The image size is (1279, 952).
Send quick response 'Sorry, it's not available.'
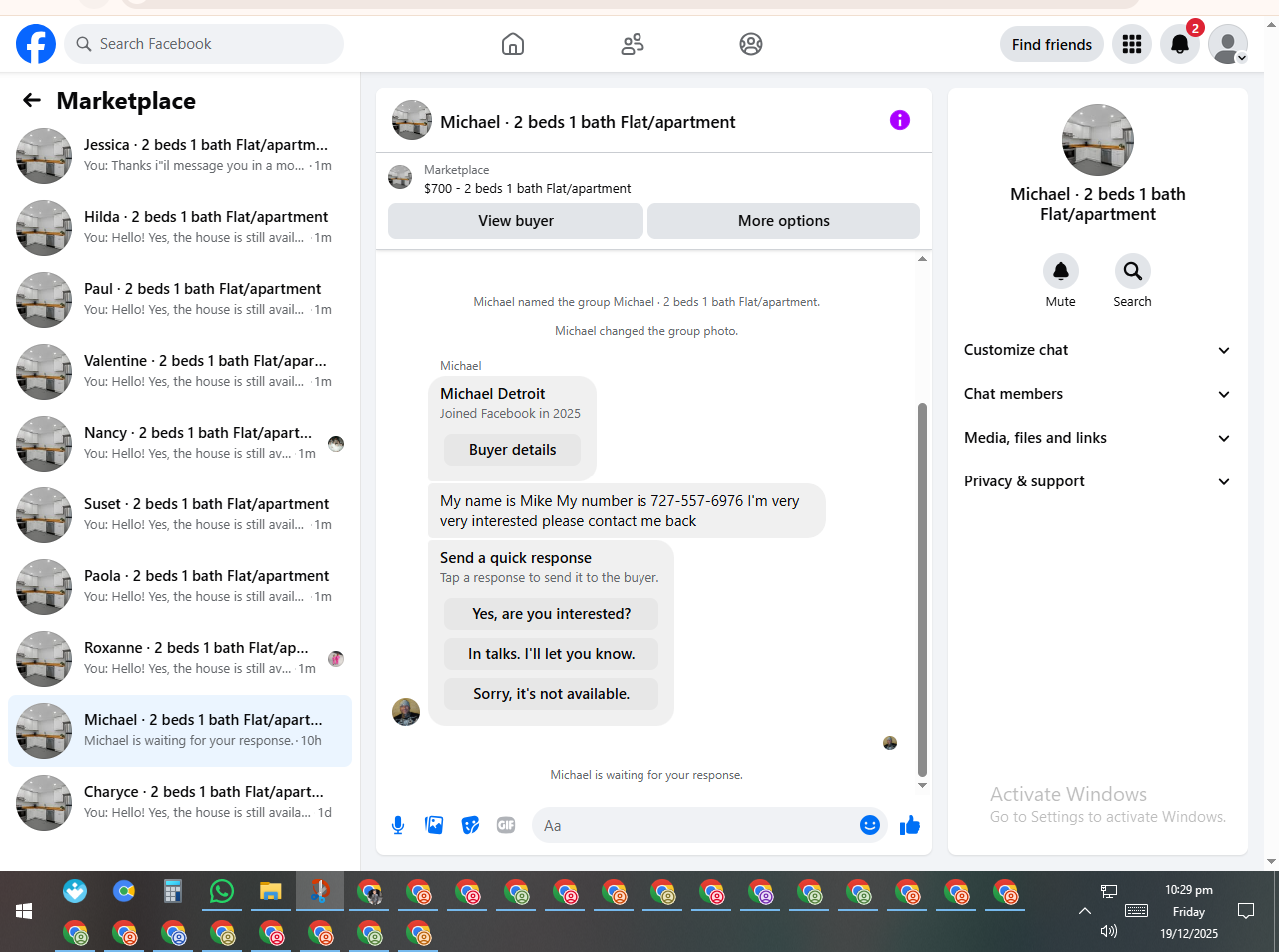(x=552, y=694)
